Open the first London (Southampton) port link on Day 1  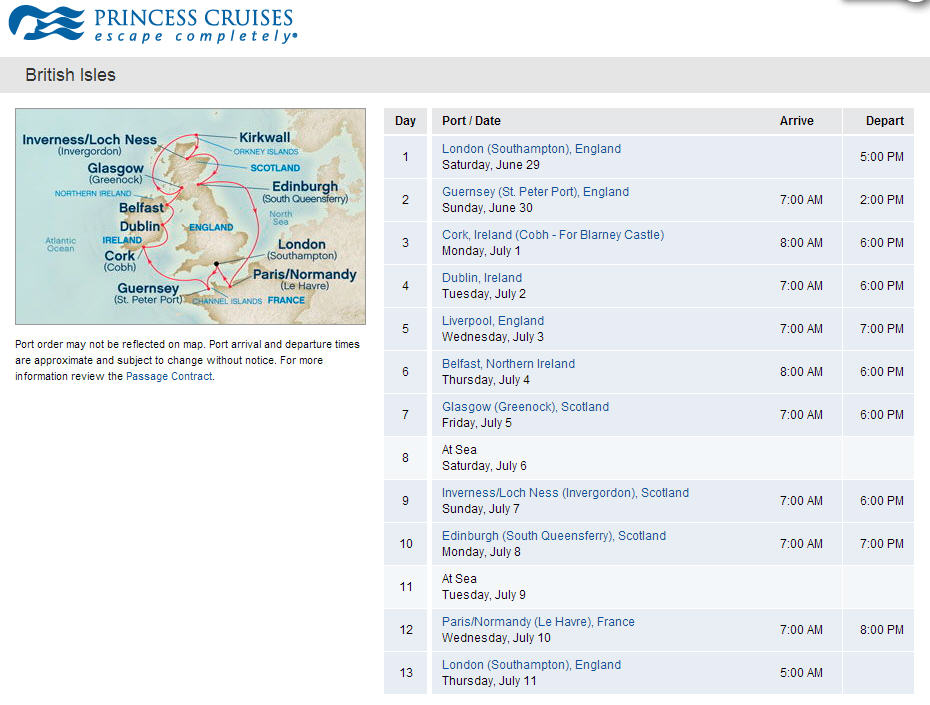(x=531, y=149)
